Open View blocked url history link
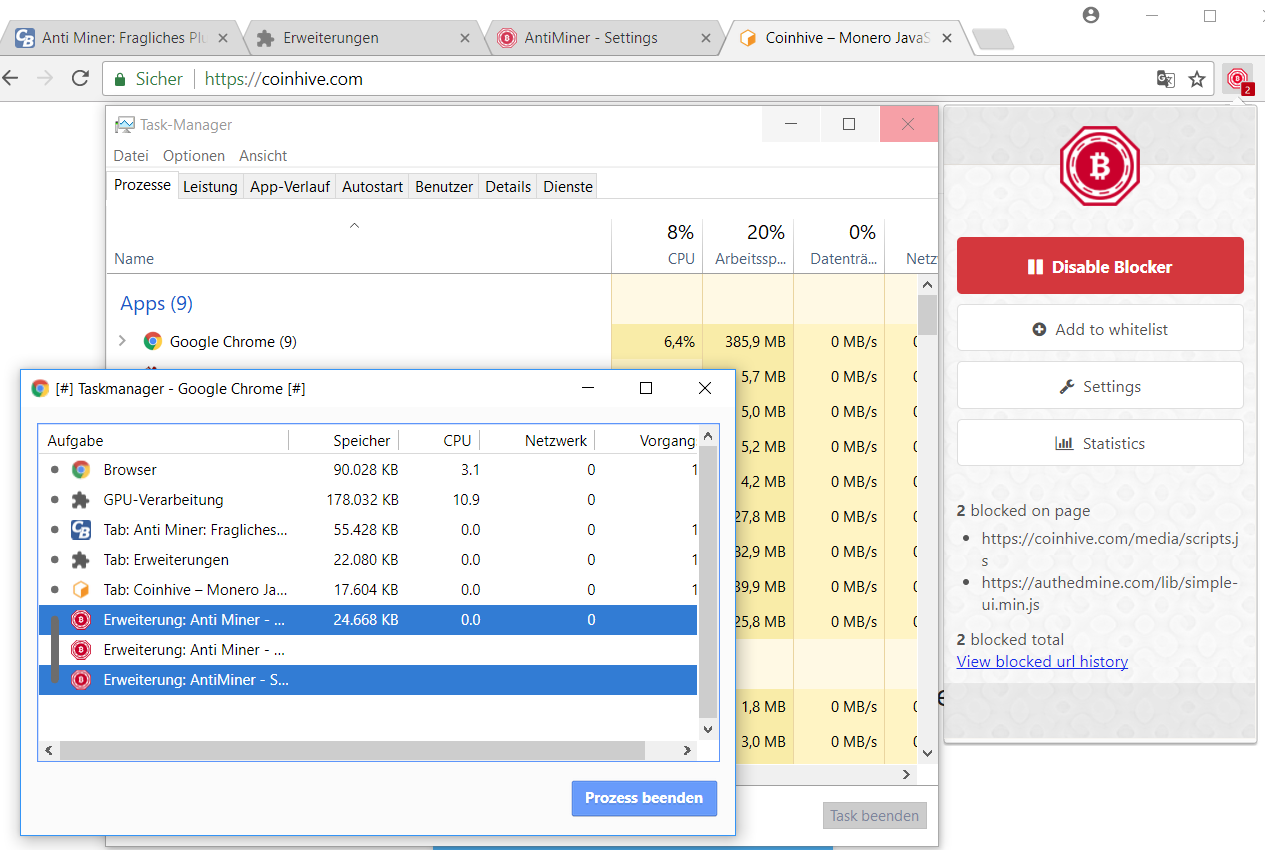1265x850 pixels. [x=1042, y=661]
